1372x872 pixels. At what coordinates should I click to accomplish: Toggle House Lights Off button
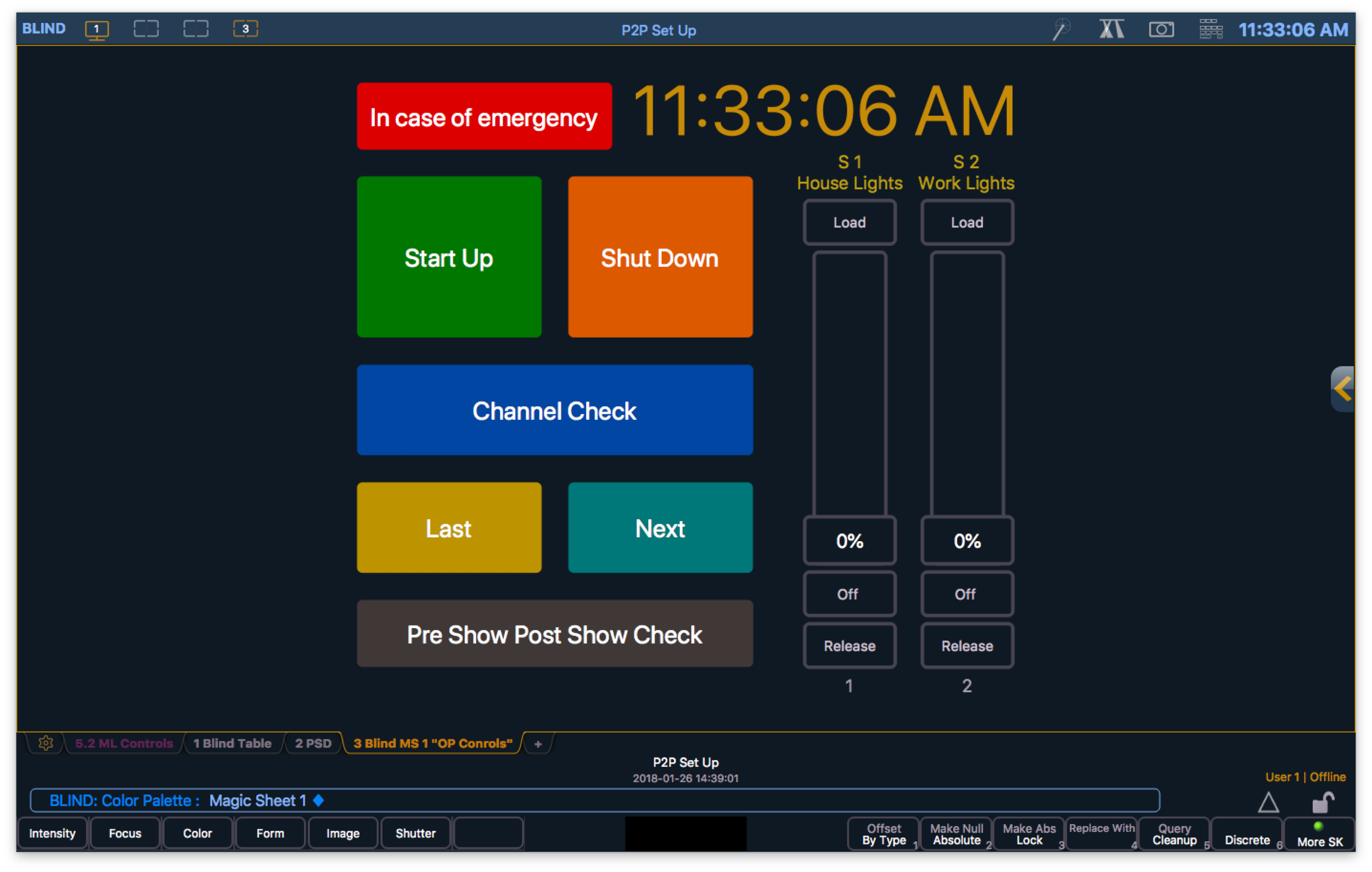[x=849, y=594]
